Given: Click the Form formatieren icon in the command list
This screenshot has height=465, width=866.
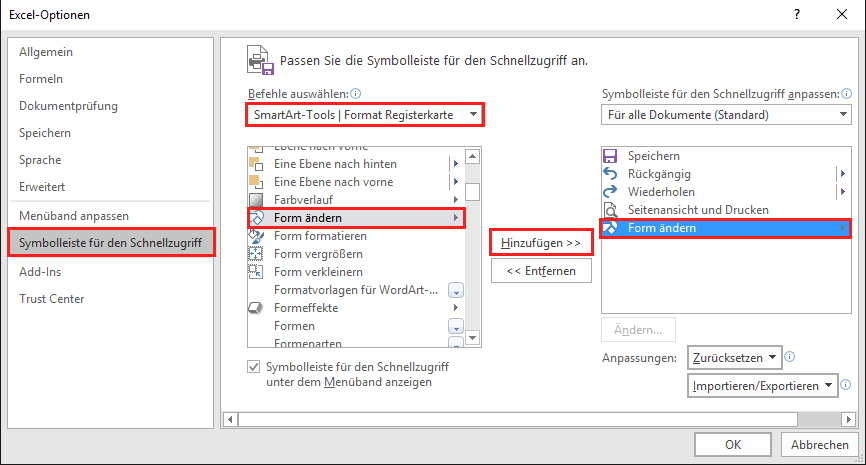Looking at the screenshot, I should (256, 236).
